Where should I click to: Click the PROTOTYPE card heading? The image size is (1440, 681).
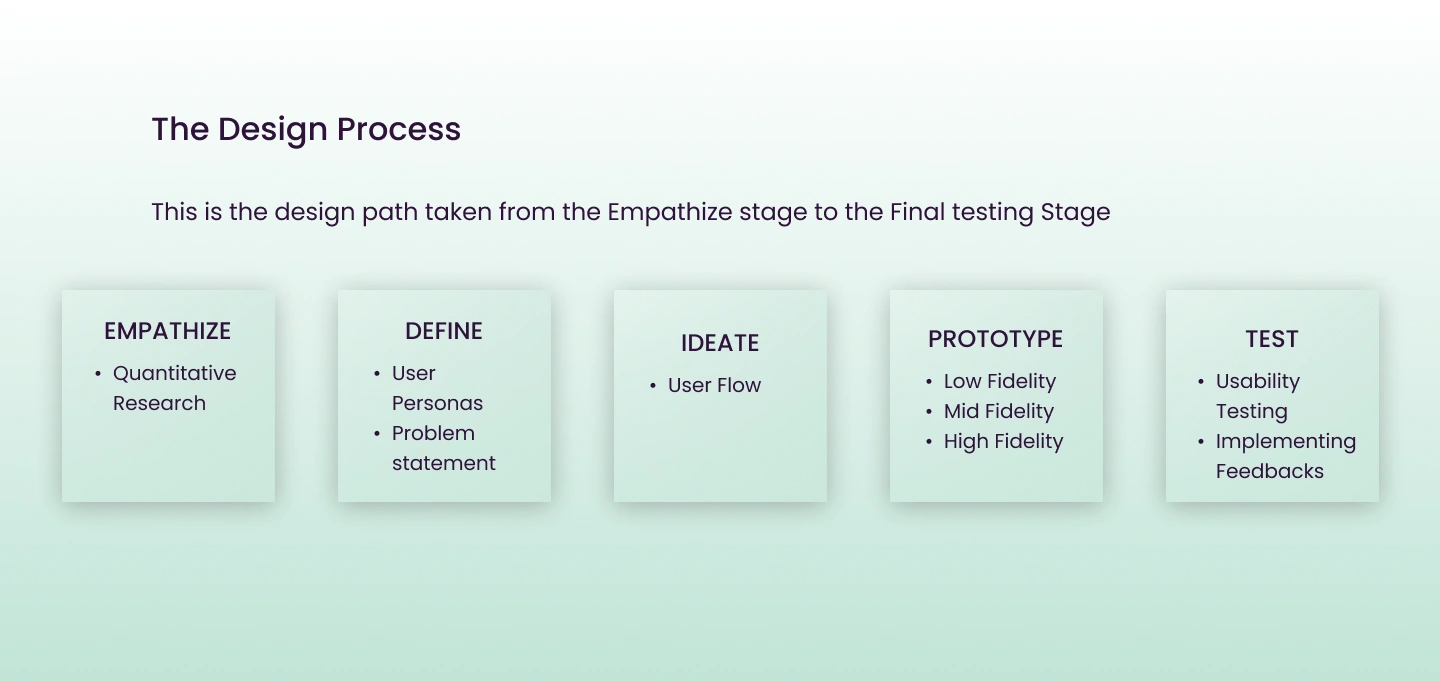coord(995,339)
